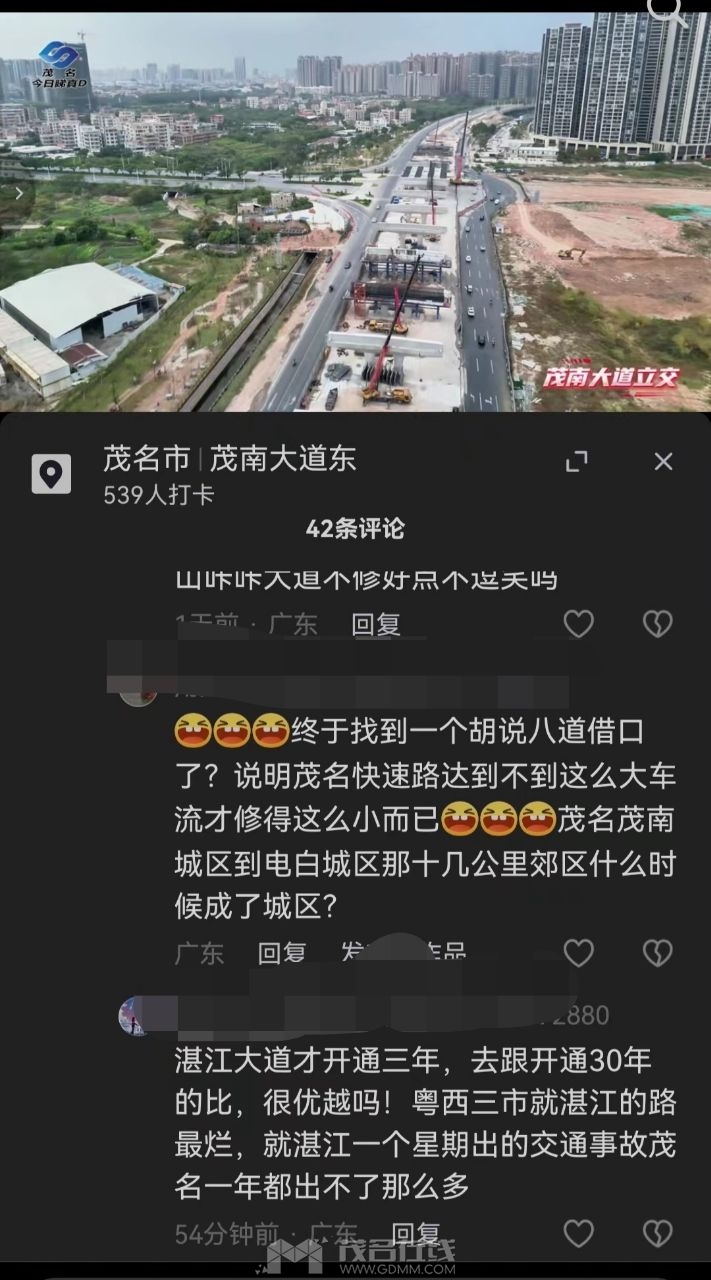Dislike the first partially visible comment
Screen dimensions: 711x1280
point(657,624)
